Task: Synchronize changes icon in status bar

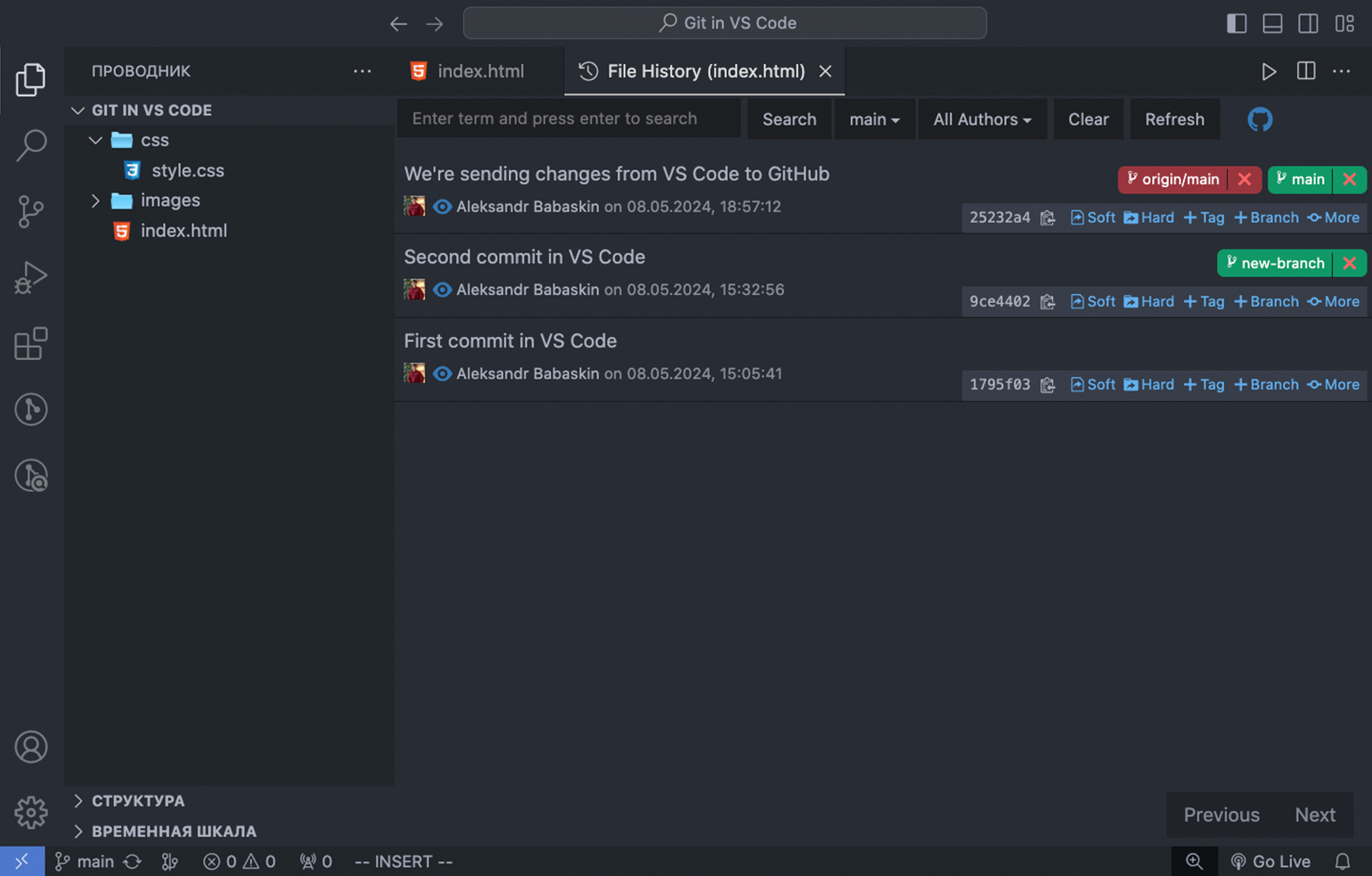Action: (x=133, y=862)
